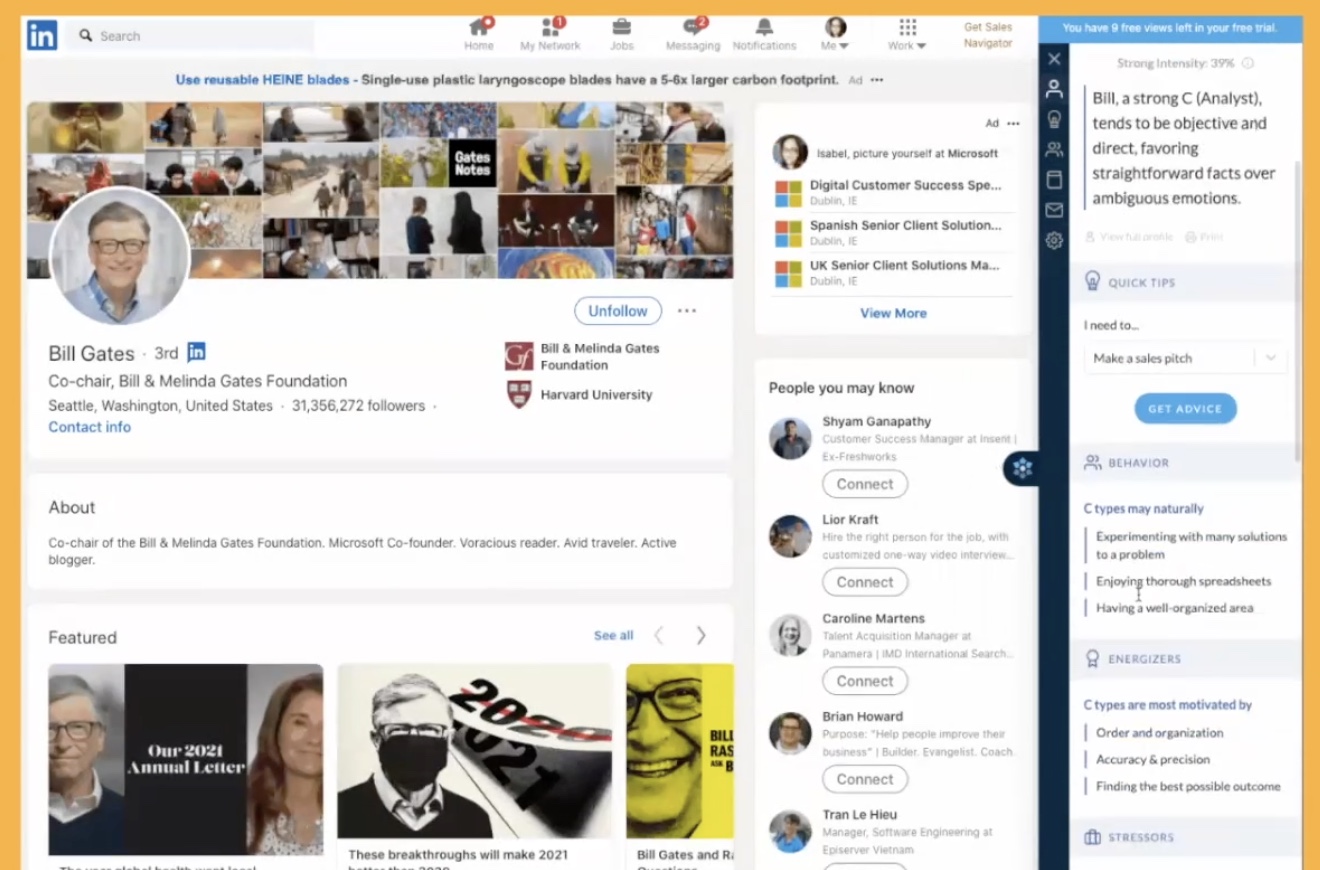Click the LinkedIn badge next to 3rd
Screen dimensions: 1320x870
pos(196,352)
